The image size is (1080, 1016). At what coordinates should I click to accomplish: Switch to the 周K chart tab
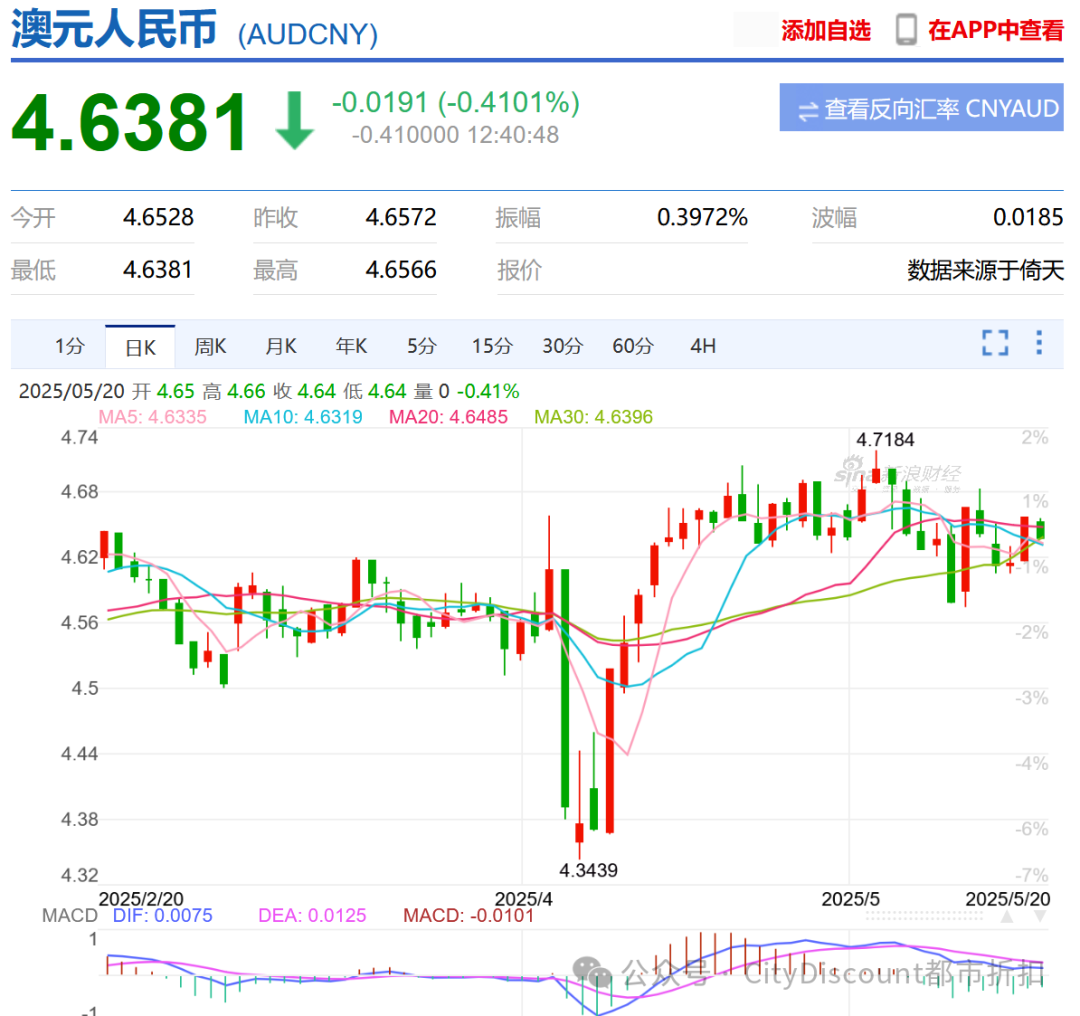tap(210, 346)
